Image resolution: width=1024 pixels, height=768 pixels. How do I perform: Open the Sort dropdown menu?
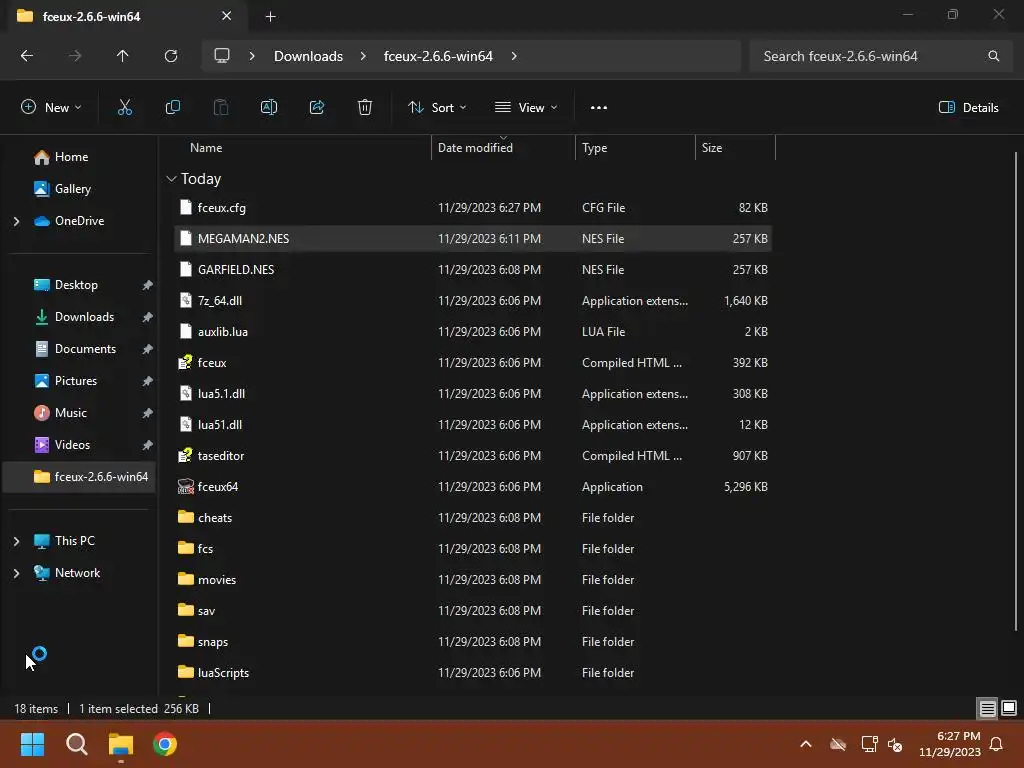(x=437, y=108)
